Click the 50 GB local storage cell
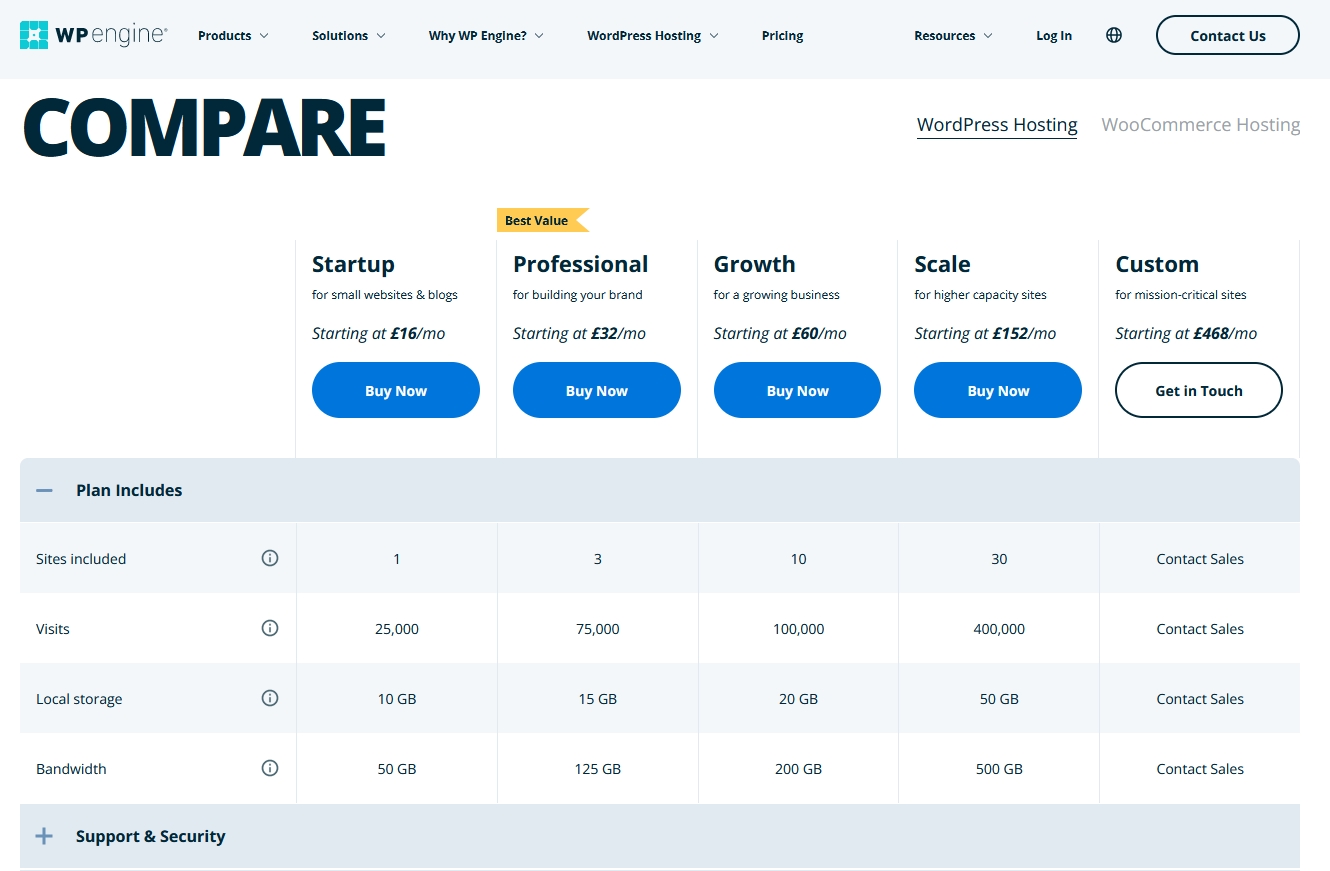This screenshot has width=1330, height=871. [999, 699]
